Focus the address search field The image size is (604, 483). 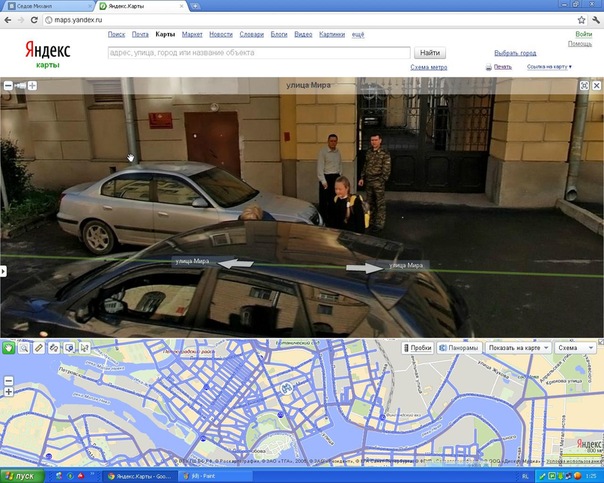(259, 53)
